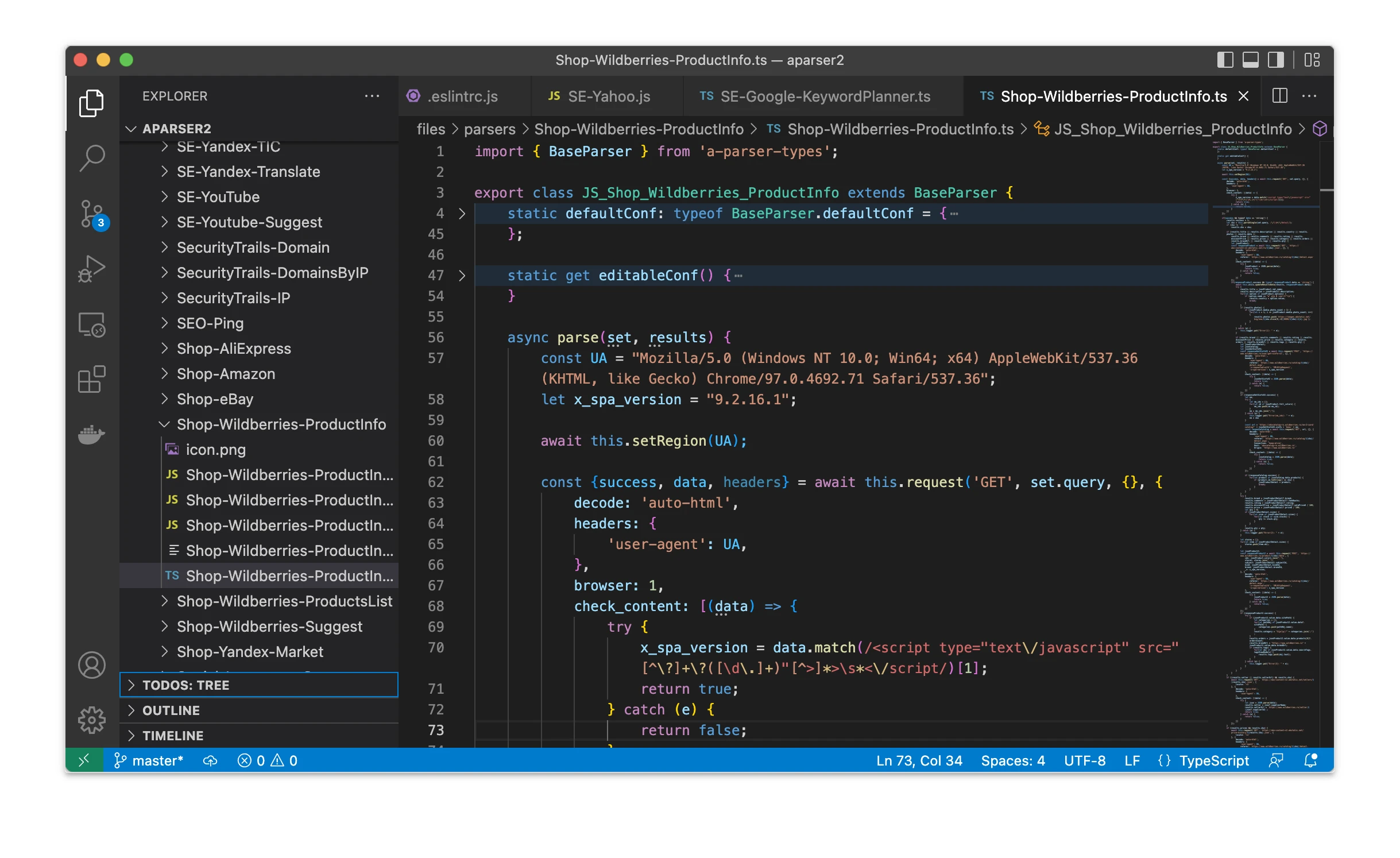Screen dimensions: 1400x858
Task: Unfold editableConf block at line 47
Action: point(462,276)
